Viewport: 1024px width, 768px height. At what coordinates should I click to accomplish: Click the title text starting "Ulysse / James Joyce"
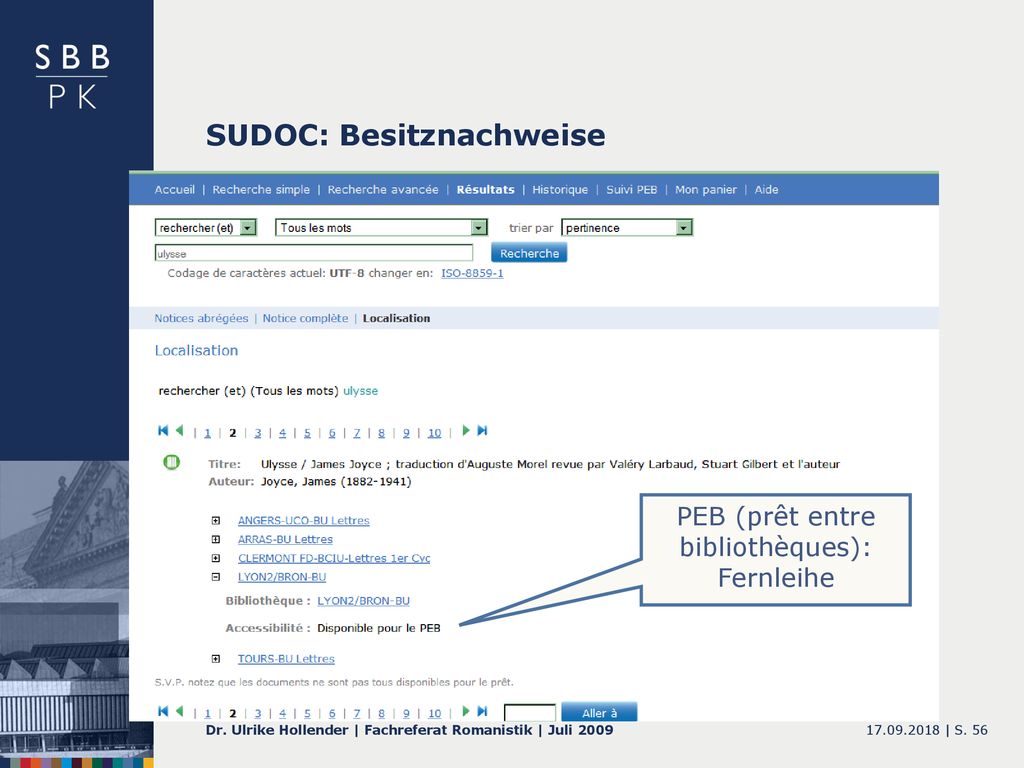click(551, 464)
